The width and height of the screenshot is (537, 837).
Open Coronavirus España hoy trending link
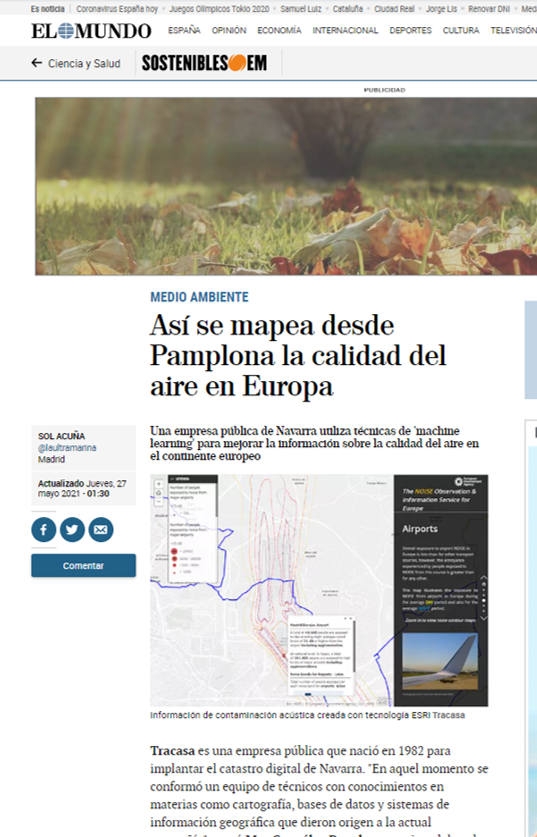pyautogui.click(x=117, y=9)
